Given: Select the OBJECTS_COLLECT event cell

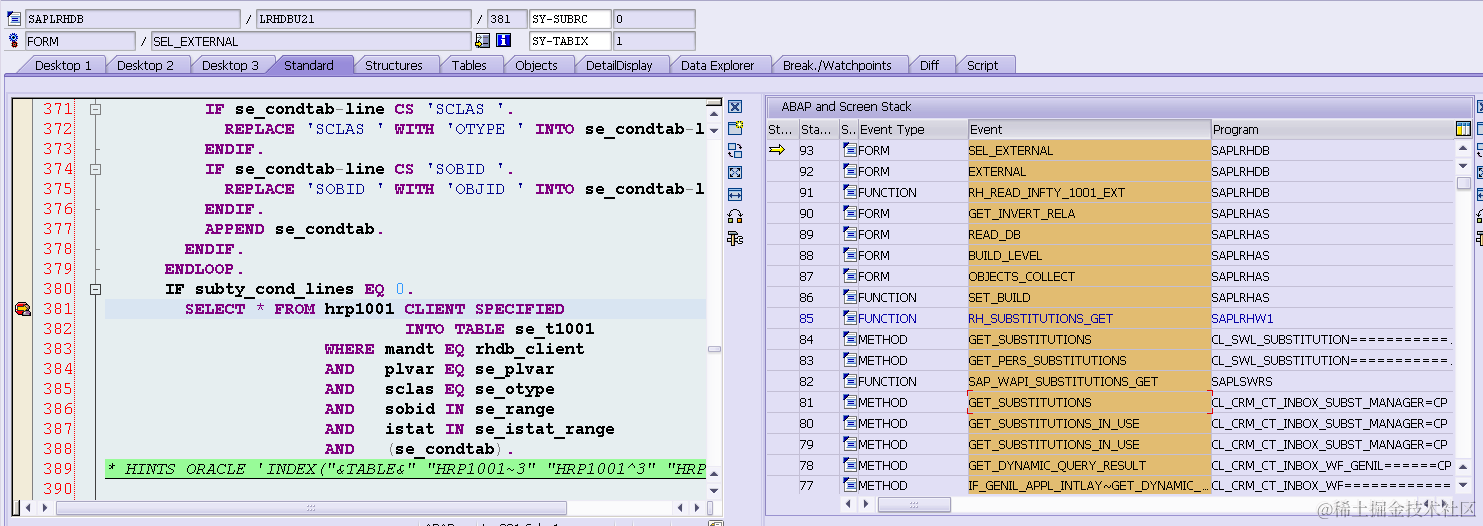Looking at the screenshot, I should click(x=1089, y=276).
